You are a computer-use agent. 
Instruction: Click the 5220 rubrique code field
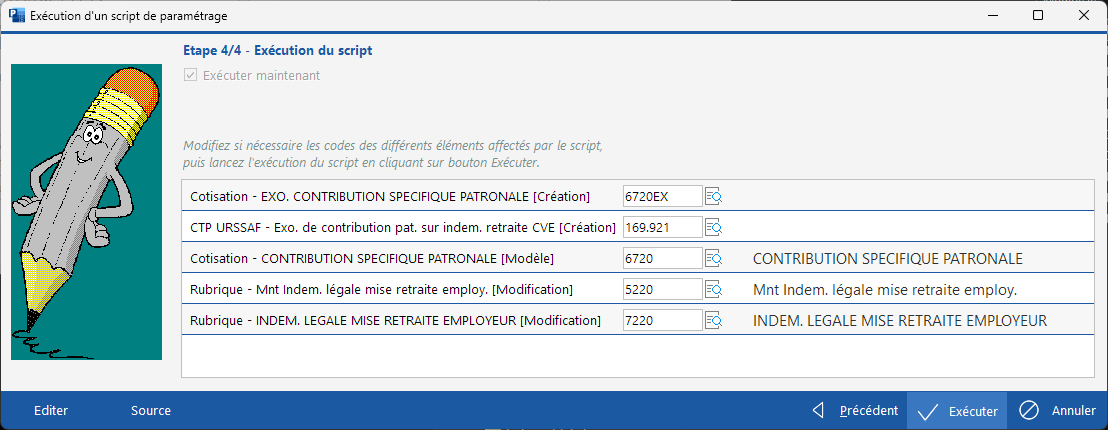click(662, 290)
